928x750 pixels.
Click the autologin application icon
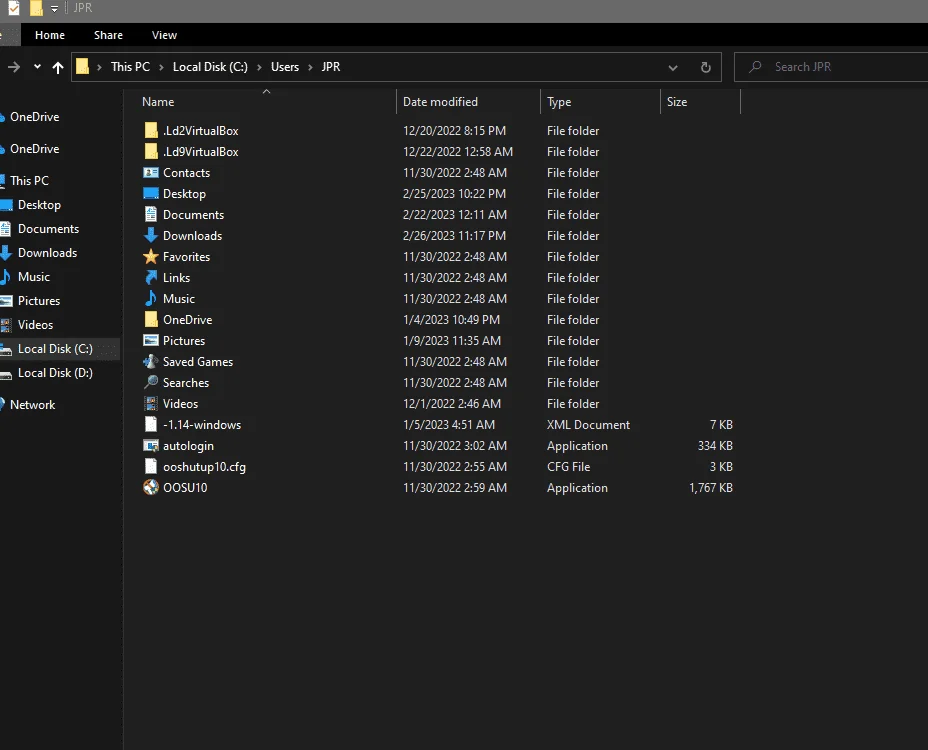pos(151,445)
